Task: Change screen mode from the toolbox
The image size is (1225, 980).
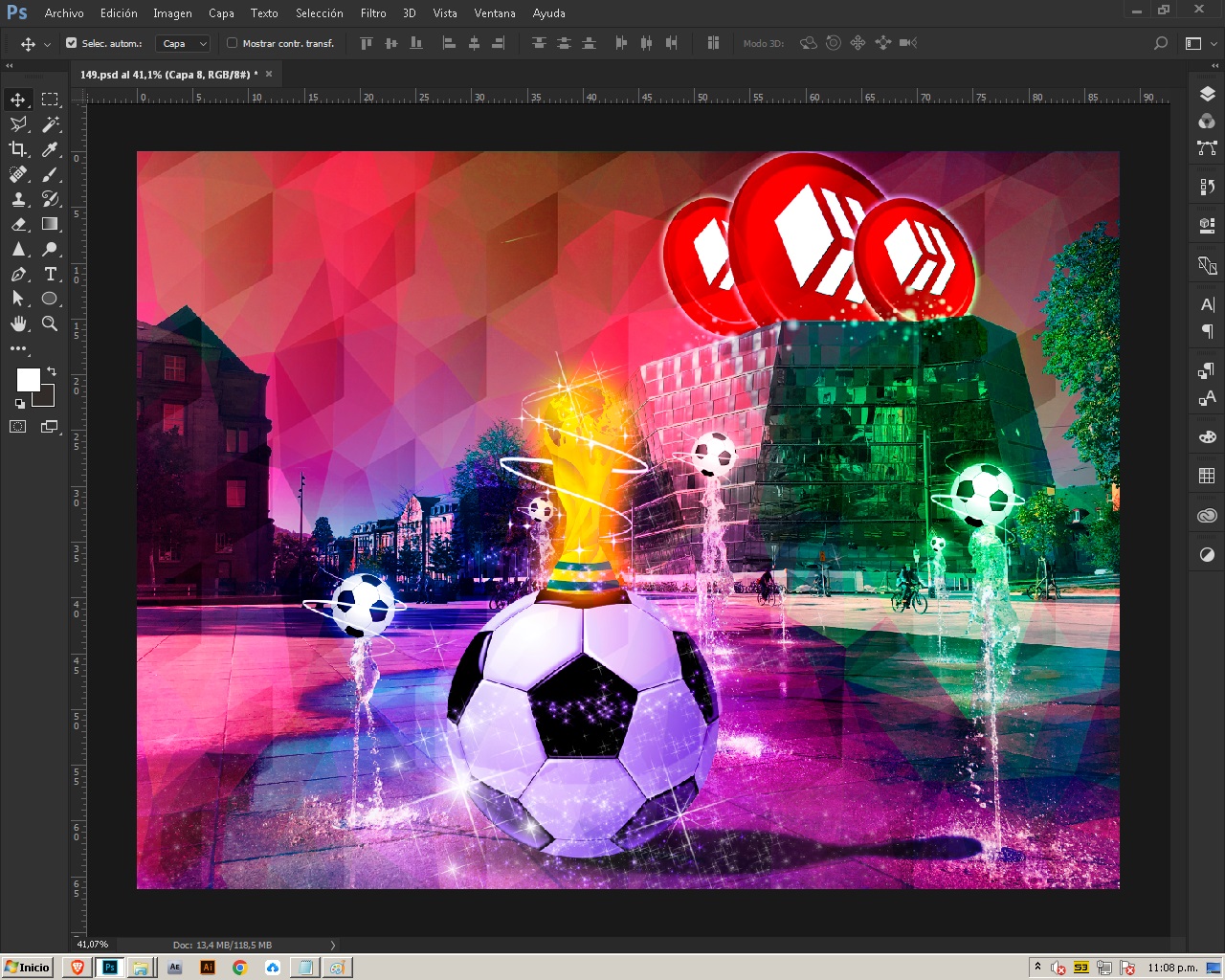Action: tap(50, 427)
